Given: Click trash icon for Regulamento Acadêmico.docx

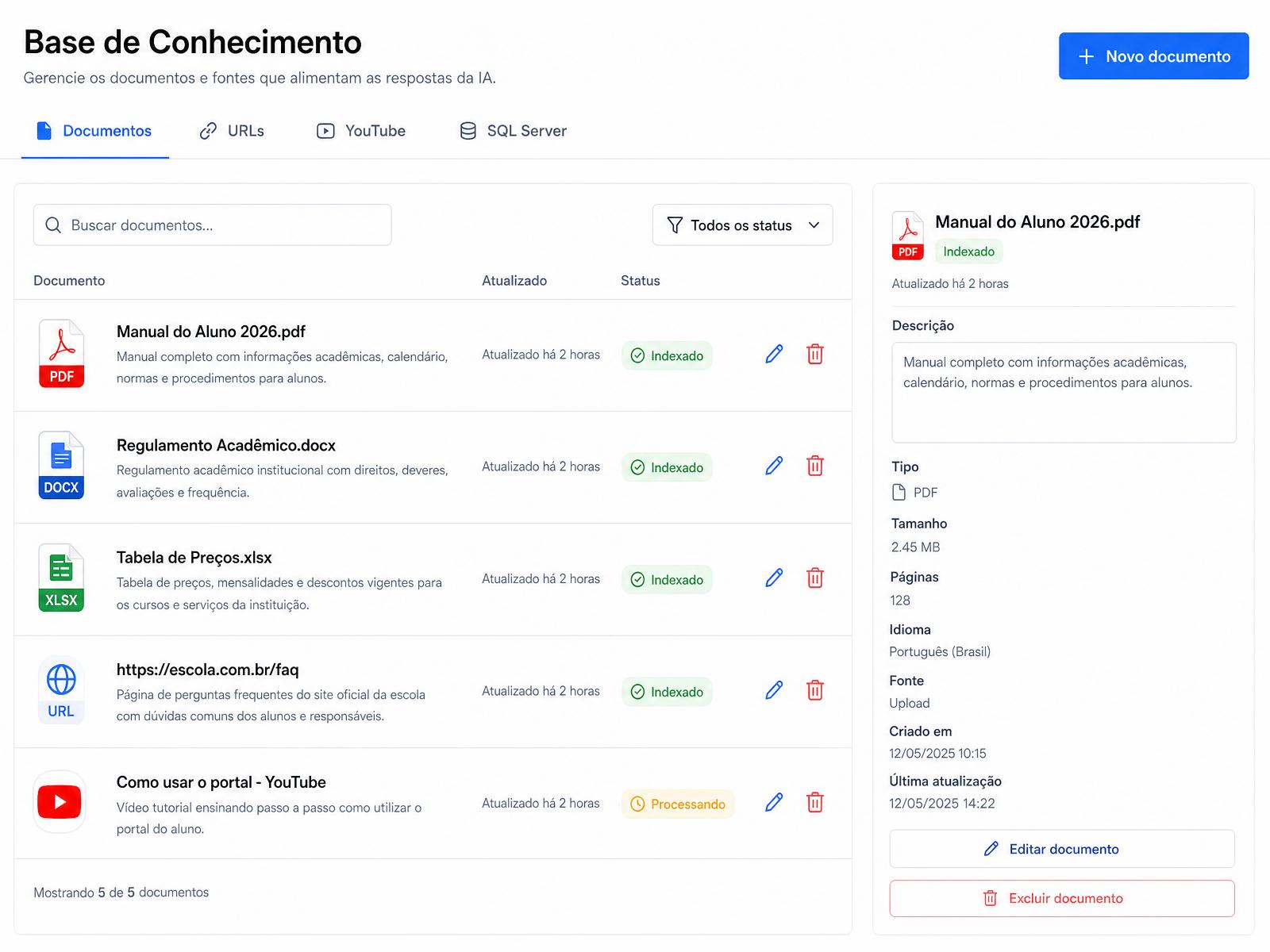Looking at the screenshot, I should pyautogui.click(x=815, y=466).
